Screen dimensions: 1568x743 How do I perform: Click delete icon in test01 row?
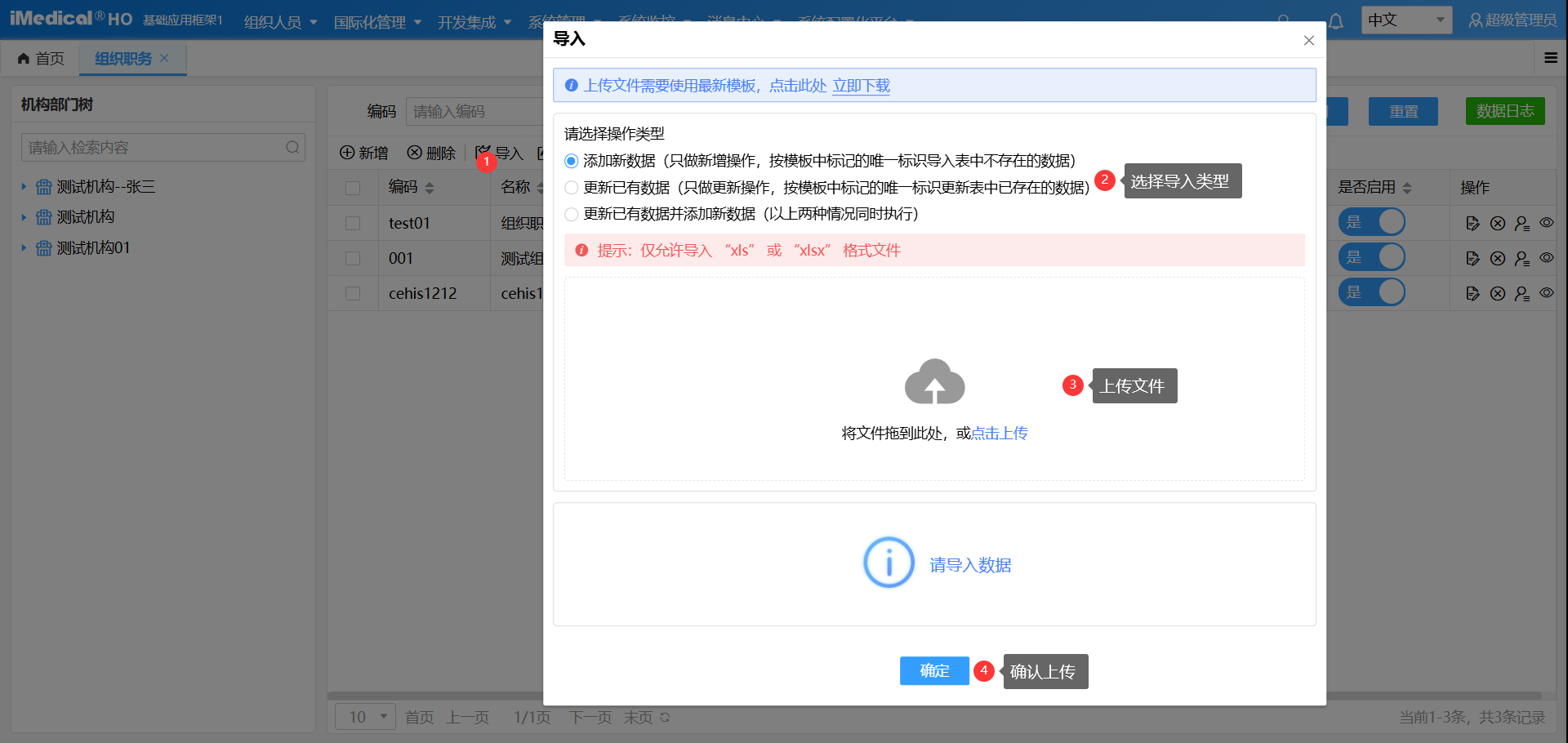click(1497, 223)
